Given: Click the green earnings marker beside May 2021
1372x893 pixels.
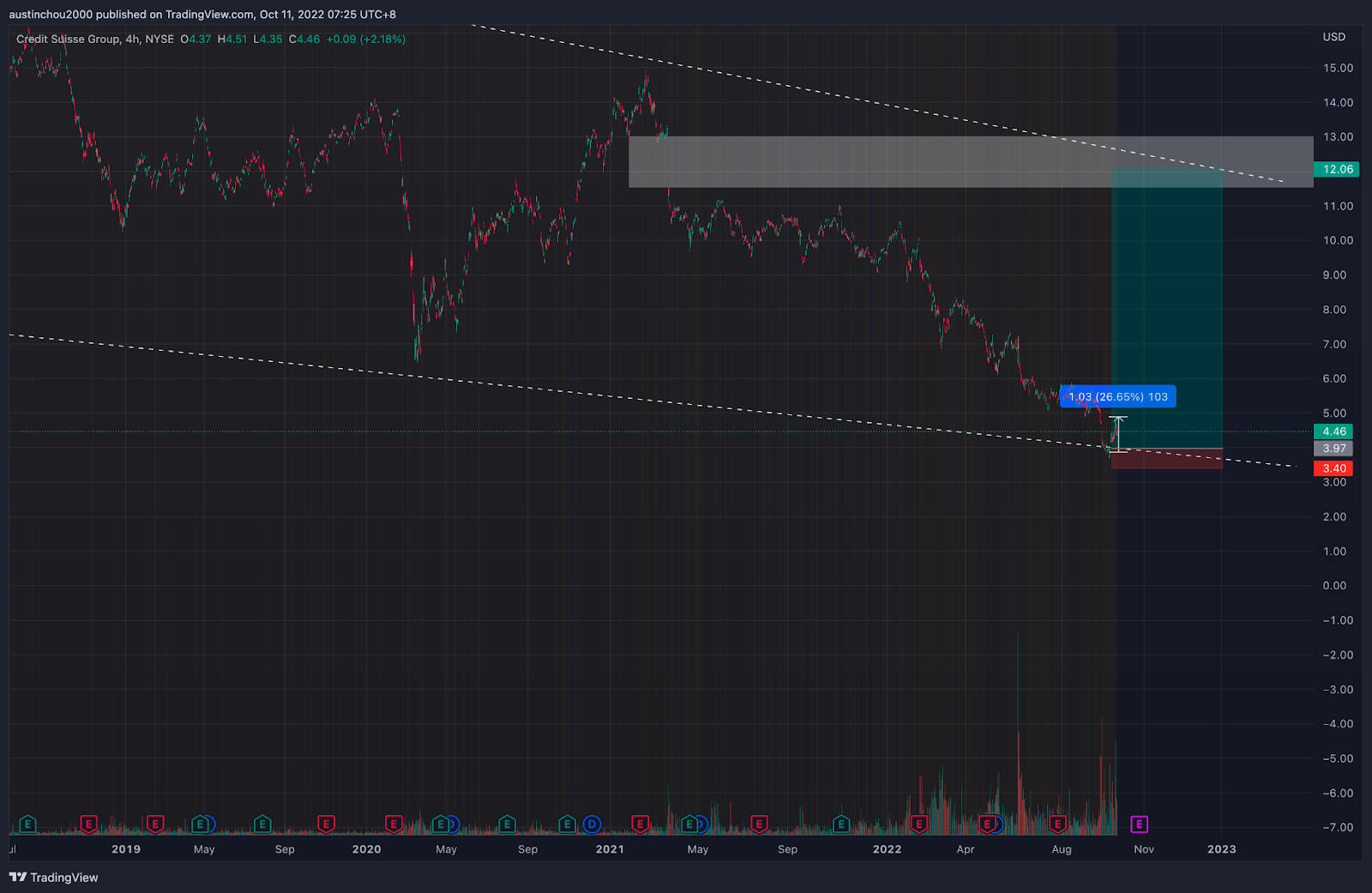Looking at the screenshot, I should [x=689, y=824].
